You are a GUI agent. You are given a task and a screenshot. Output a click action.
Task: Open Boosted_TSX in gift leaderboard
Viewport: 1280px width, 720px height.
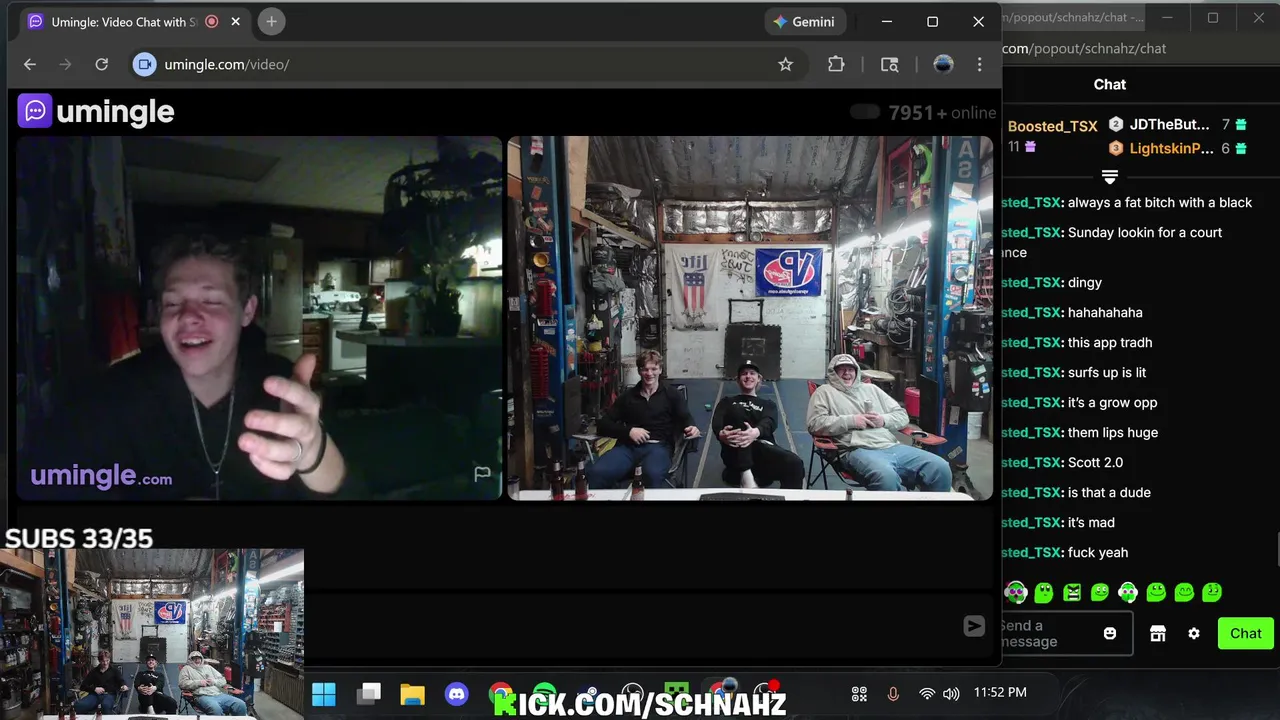[x=1052, y=126]
